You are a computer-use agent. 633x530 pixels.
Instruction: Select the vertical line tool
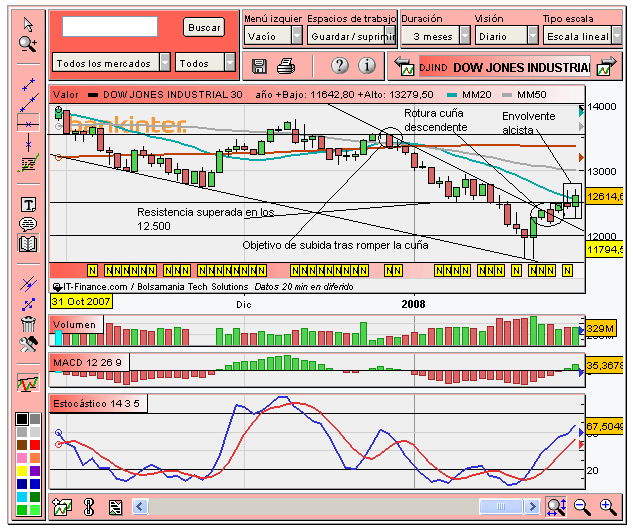28,142
